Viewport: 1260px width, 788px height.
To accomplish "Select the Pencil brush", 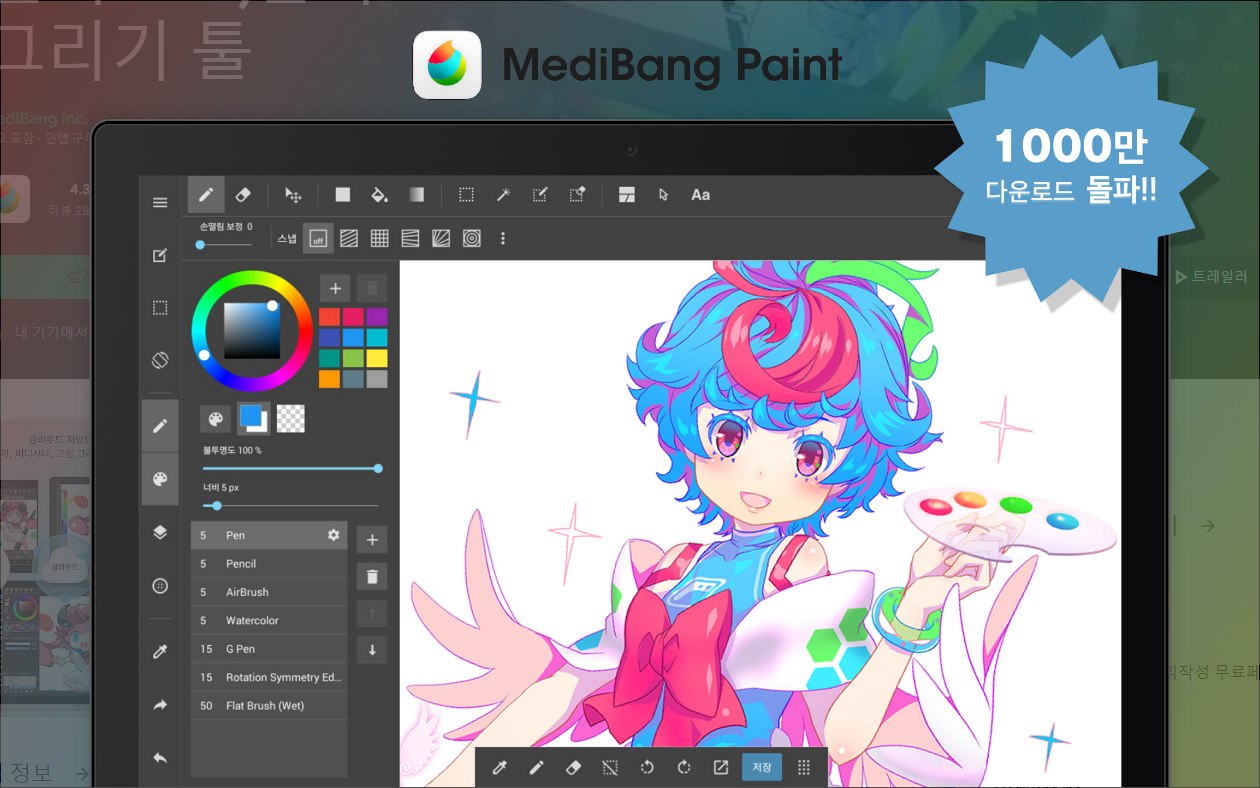I will (x=269, y=564).
